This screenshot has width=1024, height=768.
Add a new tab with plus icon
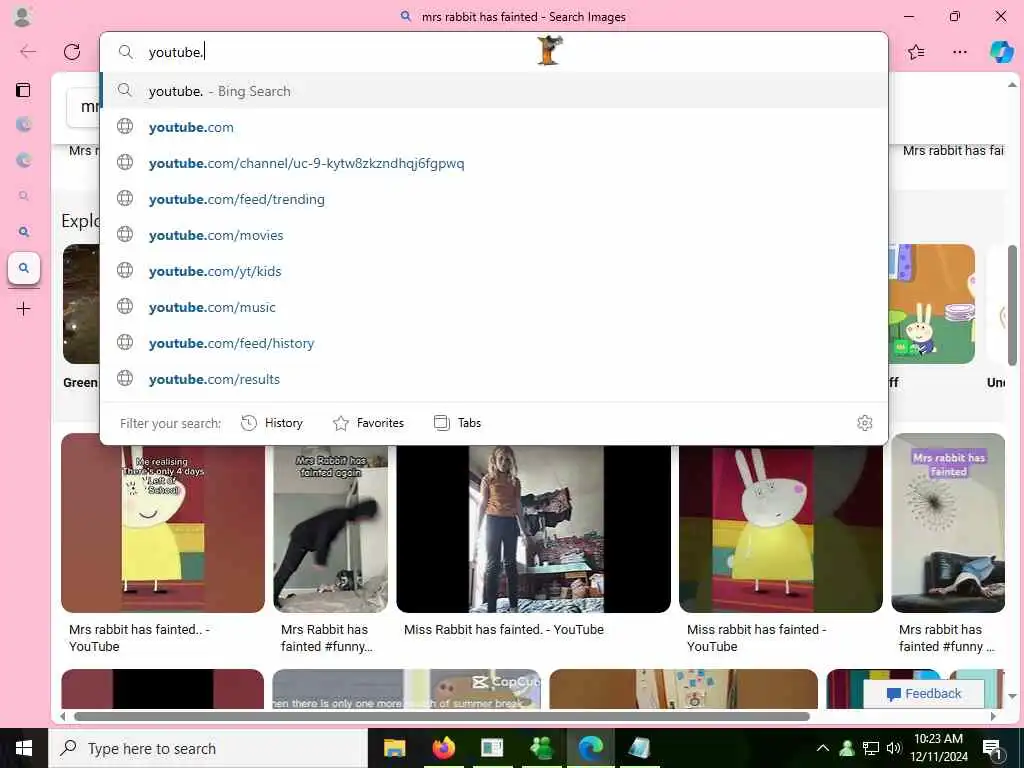[24, 308]
